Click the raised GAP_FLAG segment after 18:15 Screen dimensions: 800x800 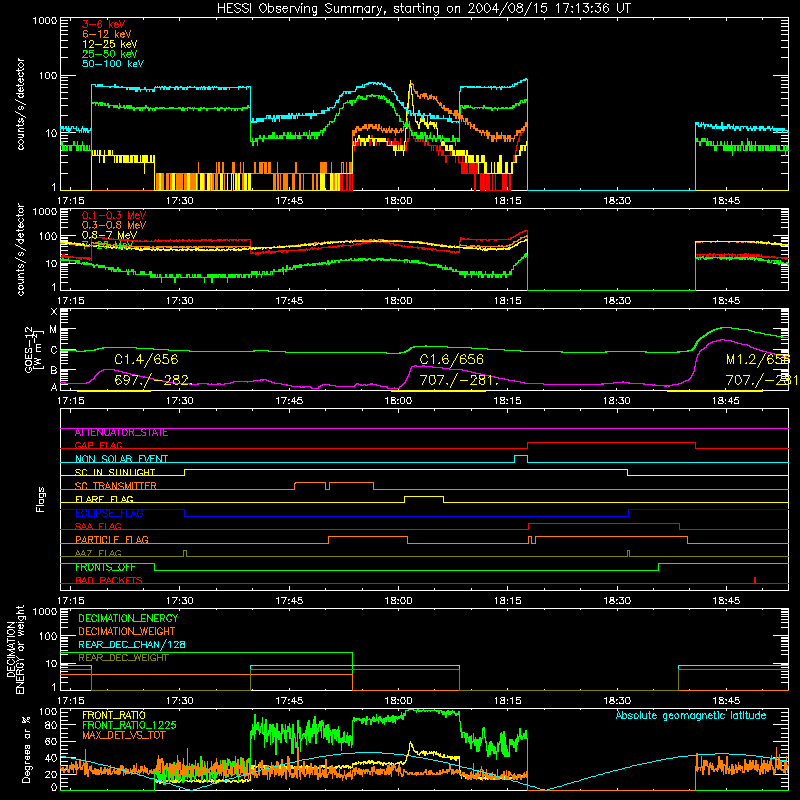pos(611,442)
